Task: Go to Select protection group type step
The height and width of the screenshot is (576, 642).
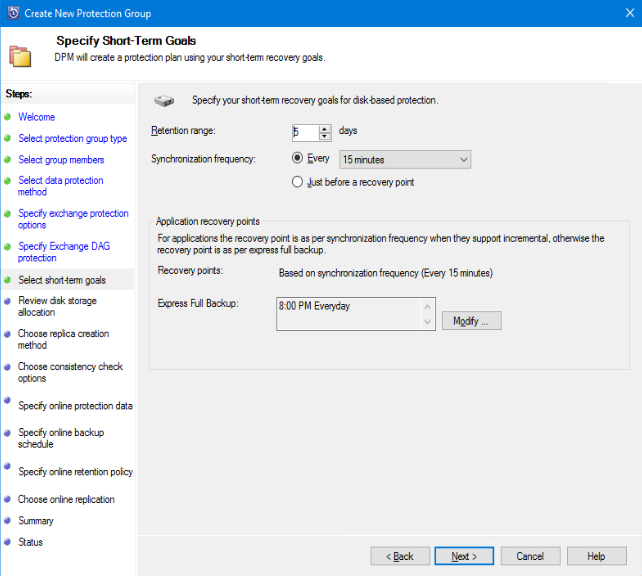Action: (x=72, y=139)
